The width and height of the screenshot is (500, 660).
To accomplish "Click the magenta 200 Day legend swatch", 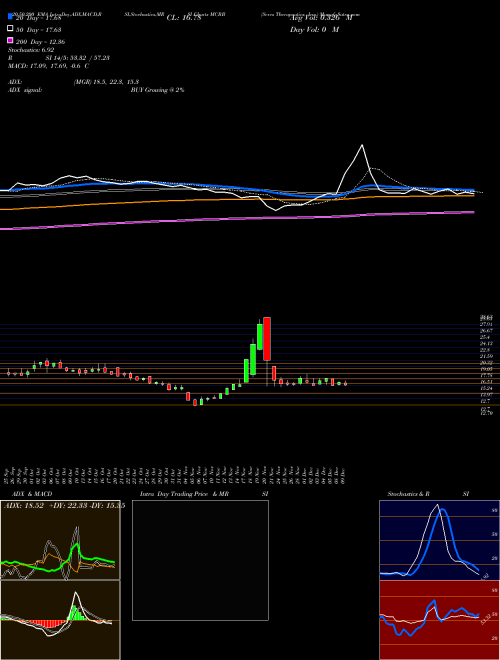I will click(x=10, y=40).
